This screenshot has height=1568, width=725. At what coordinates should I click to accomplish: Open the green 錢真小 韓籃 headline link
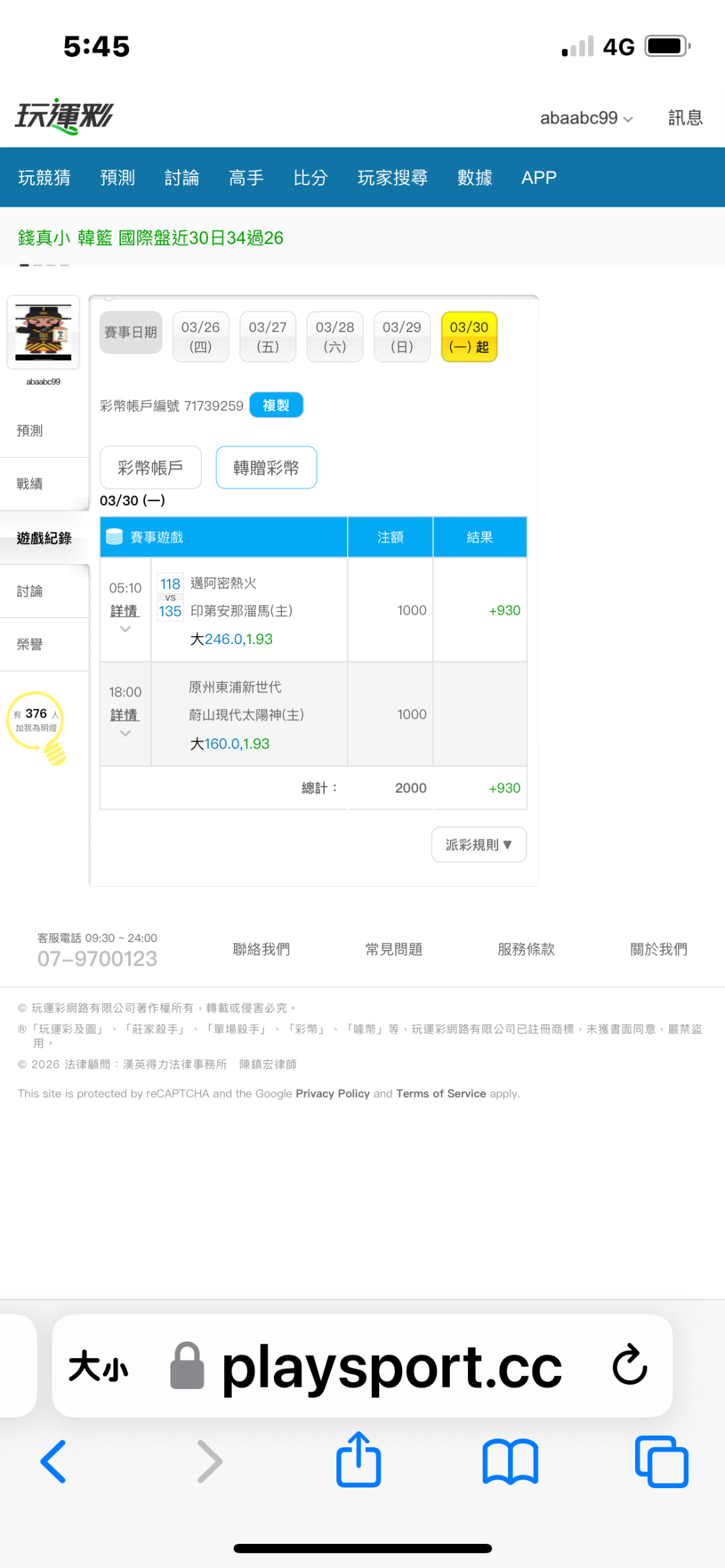(150, 238)
